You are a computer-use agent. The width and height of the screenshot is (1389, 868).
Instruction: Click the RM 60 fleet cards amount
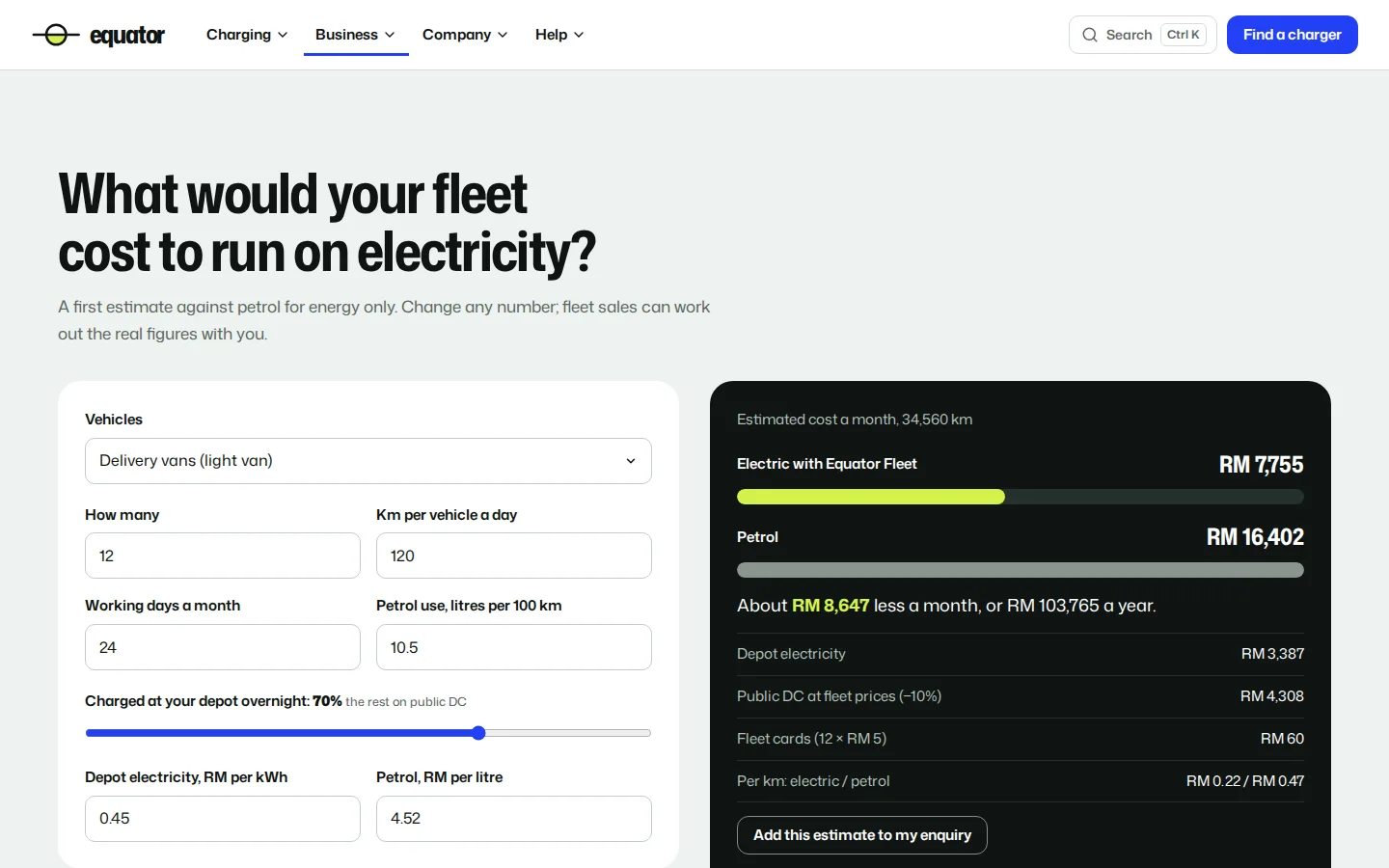tap(1282, 739)
